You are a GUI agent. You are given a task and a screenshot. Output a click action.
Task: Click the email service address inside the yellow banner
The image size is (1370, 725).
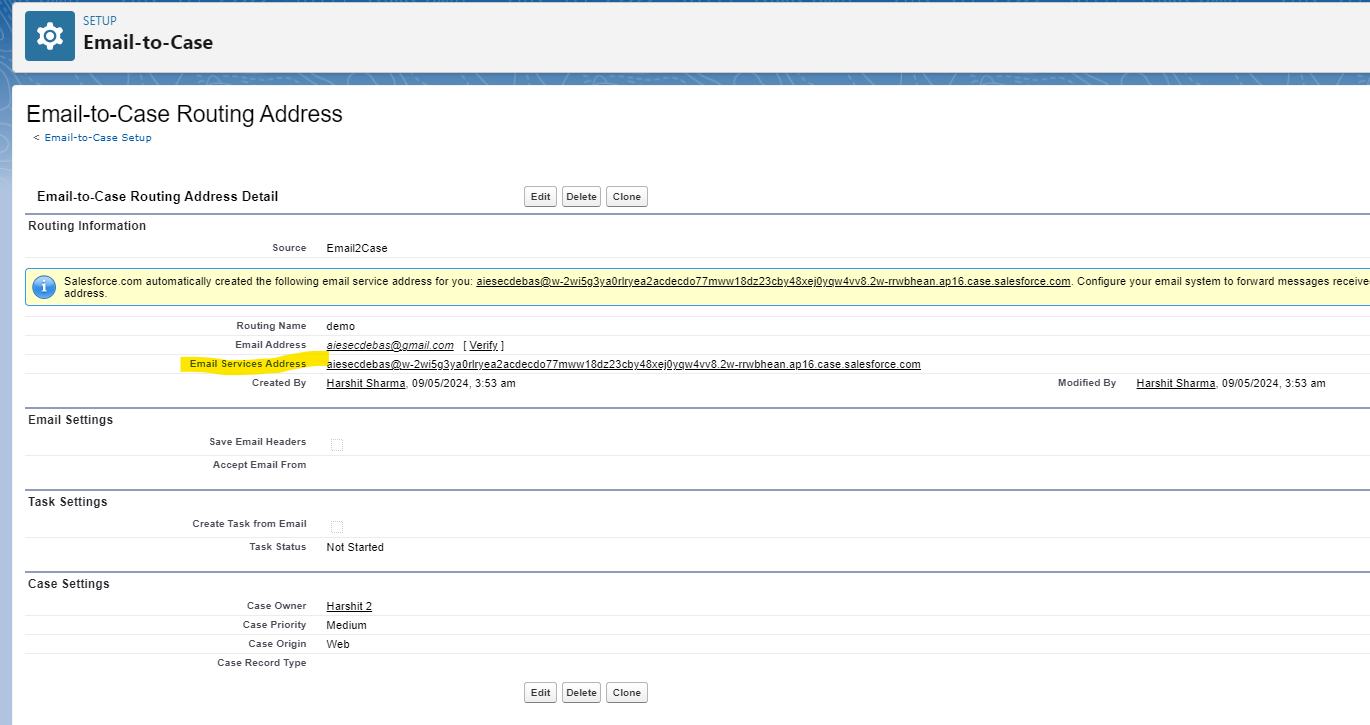pos(772,281)
